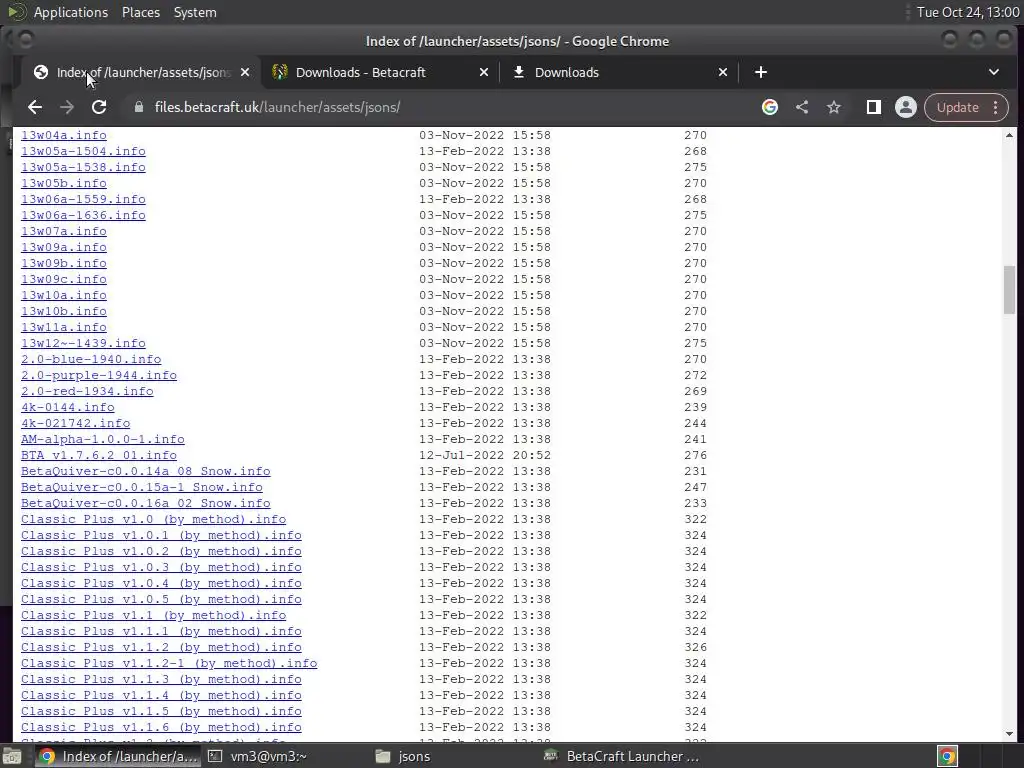Open BetaQuiver-c0.0.16a_02_Snow.info link
This screenshot has width=1024, height=768.
pyautogui.click(x=146, y=504)
